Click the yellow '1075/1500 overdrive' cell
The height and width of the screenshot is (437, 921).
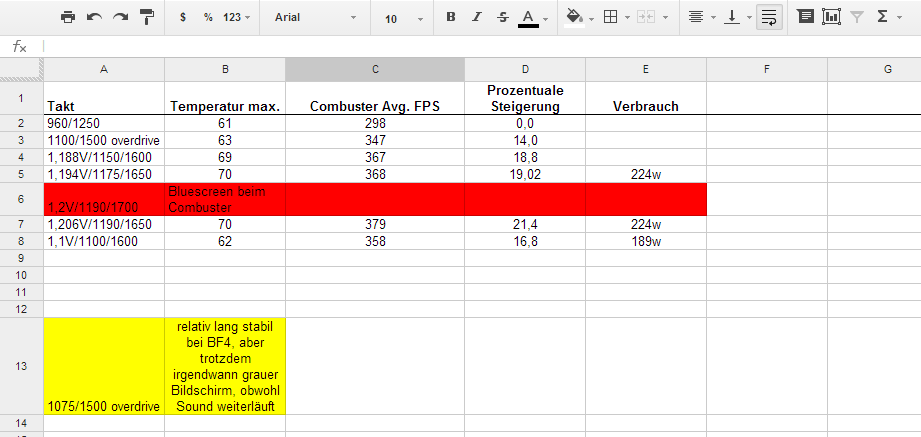(104, 367)
